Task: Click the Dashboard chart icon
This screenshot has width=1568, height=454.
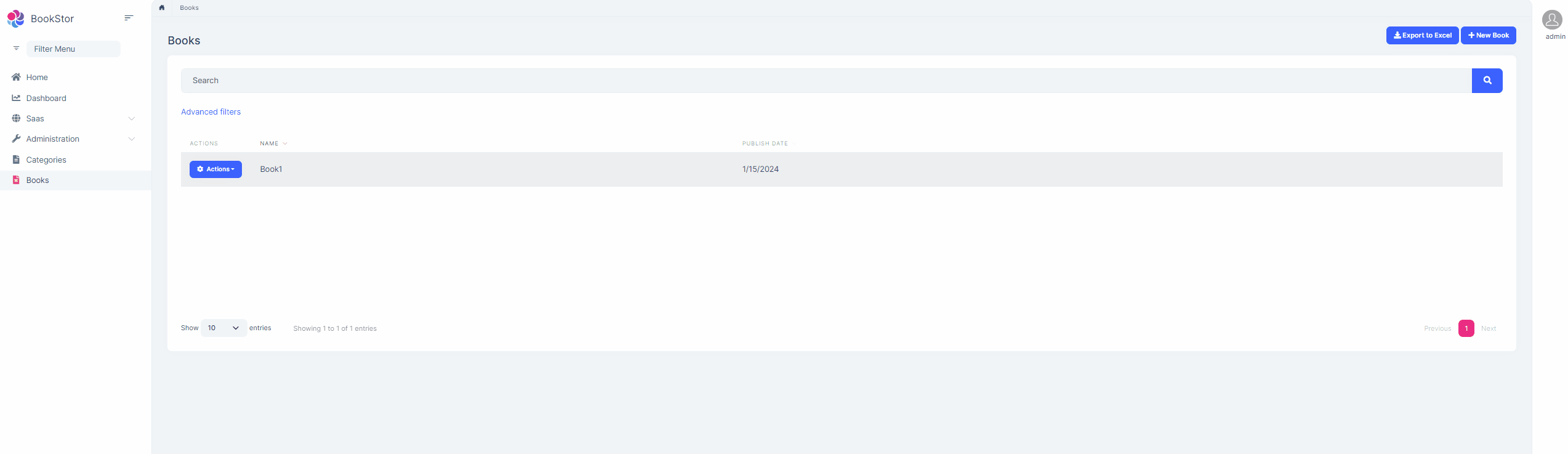Action: 16,98
